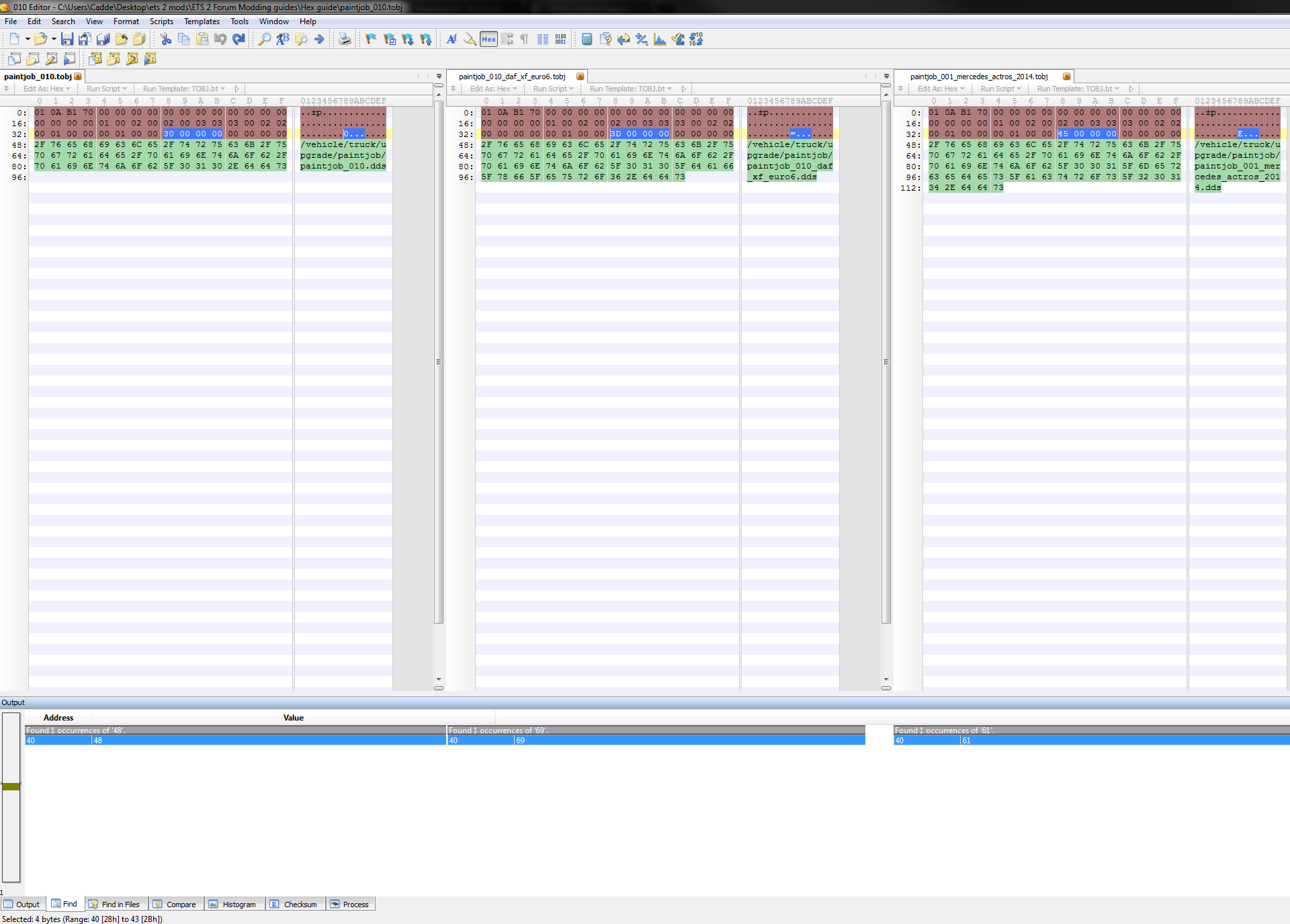Select result row with value 69
Viewport: 1290px width, 924px height.
656,740
